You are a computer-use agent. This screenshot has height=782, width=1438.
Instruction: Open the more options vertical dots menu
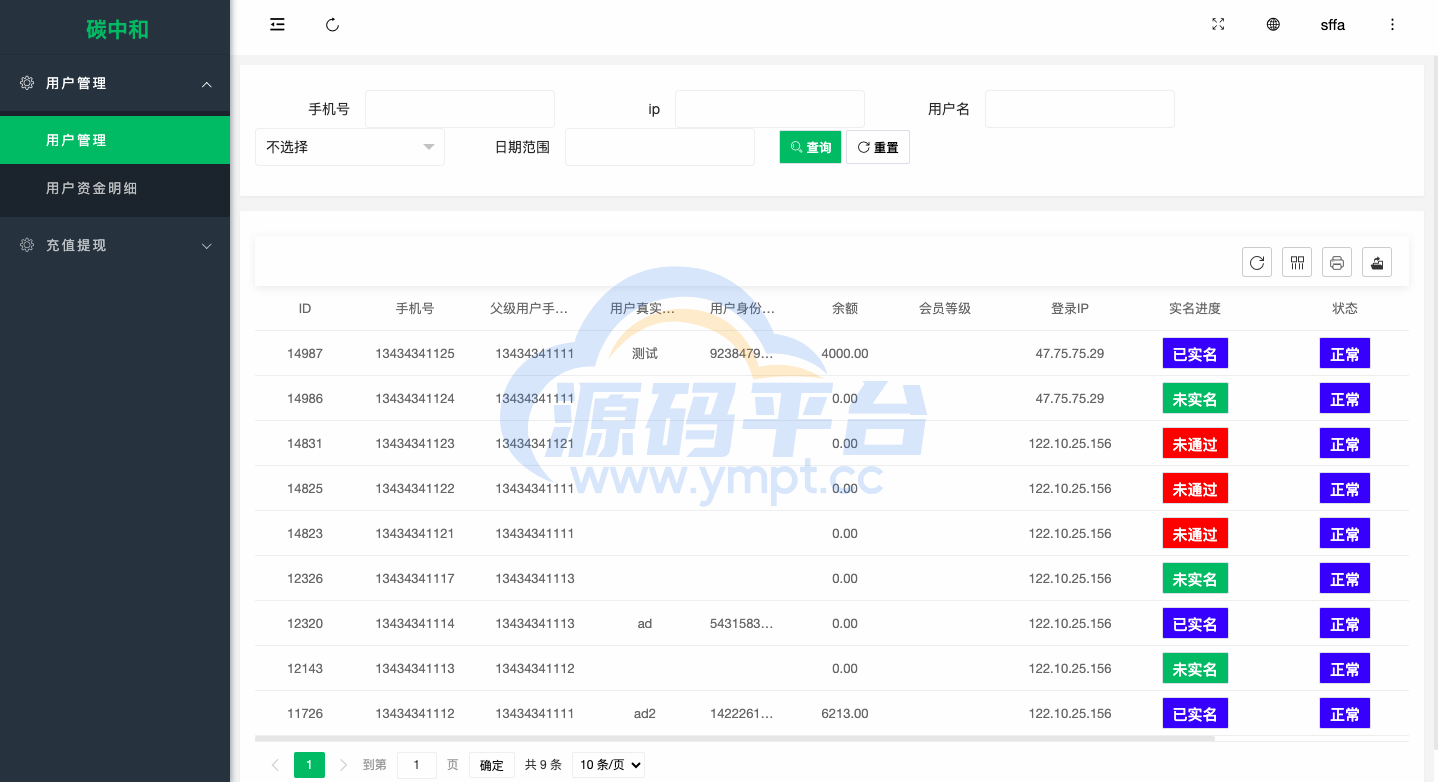pyautogui.click(x=1392, y=25)
